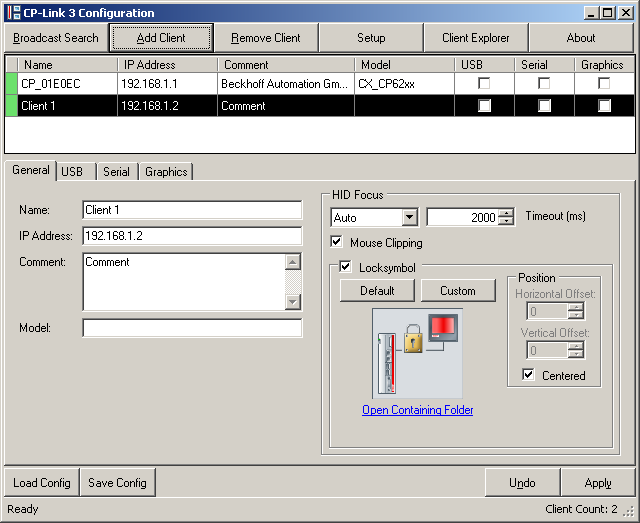Viewport: 640px width, 523px height.
Task: Click the Undo button
Action: [x=522, y=483]
